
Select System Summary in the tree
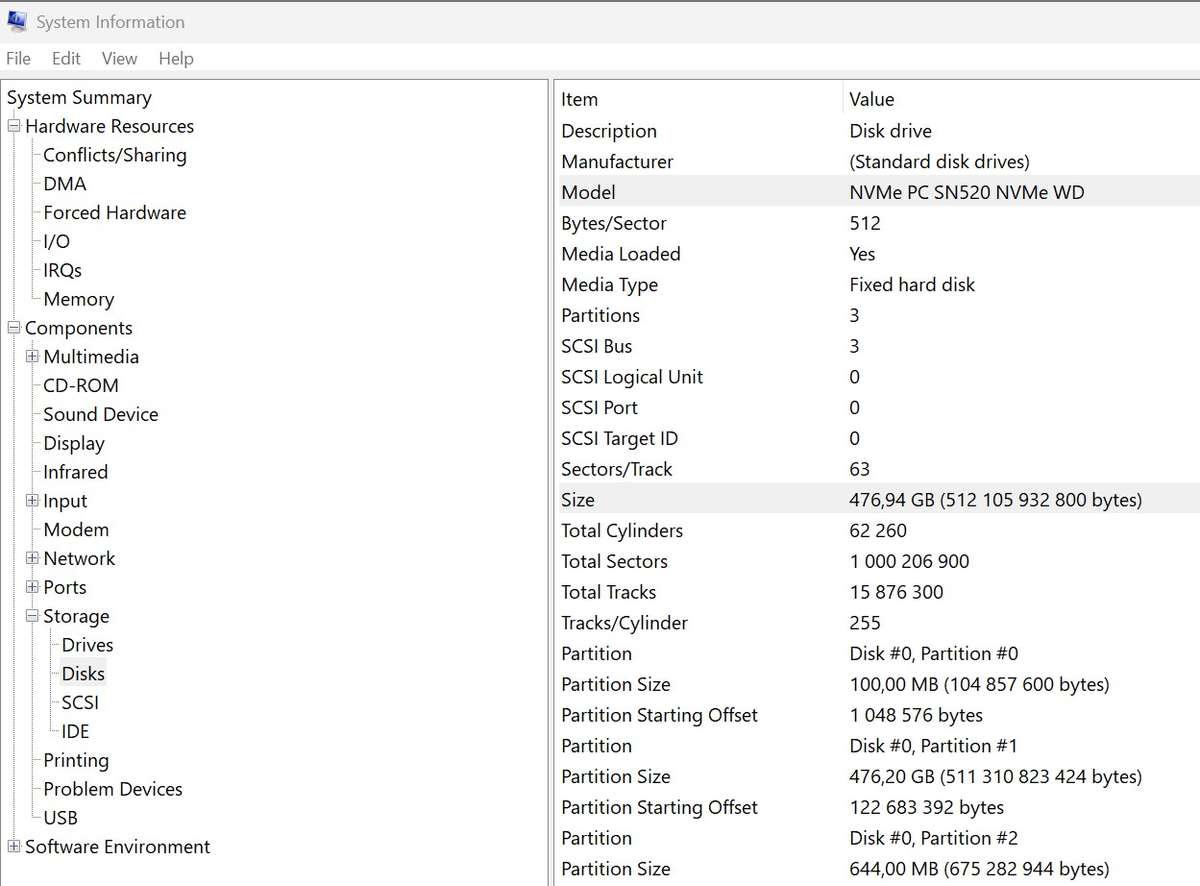(x=79, y=98)
